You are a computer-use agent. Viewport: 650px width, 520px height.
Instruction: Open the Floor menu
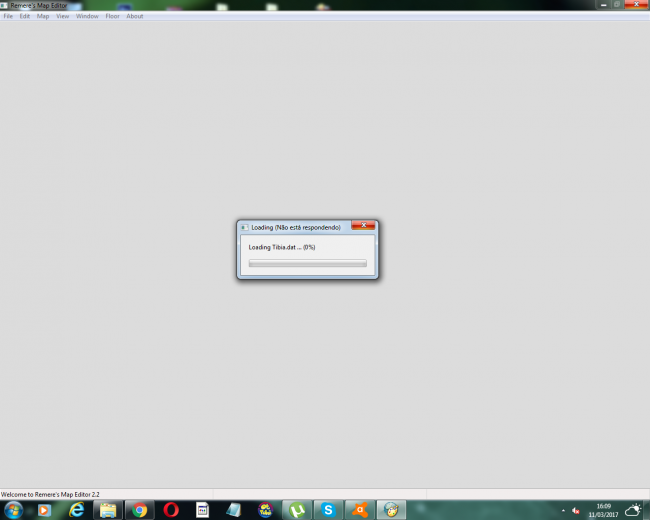point(112,16)
